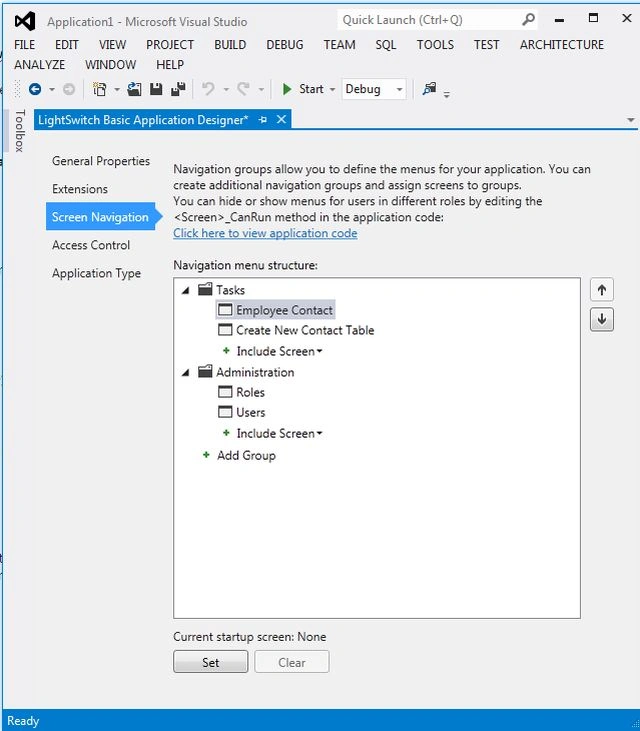
Task: Click the Roles screen icon
Action: pyautogui.click(x=225, y=392)
